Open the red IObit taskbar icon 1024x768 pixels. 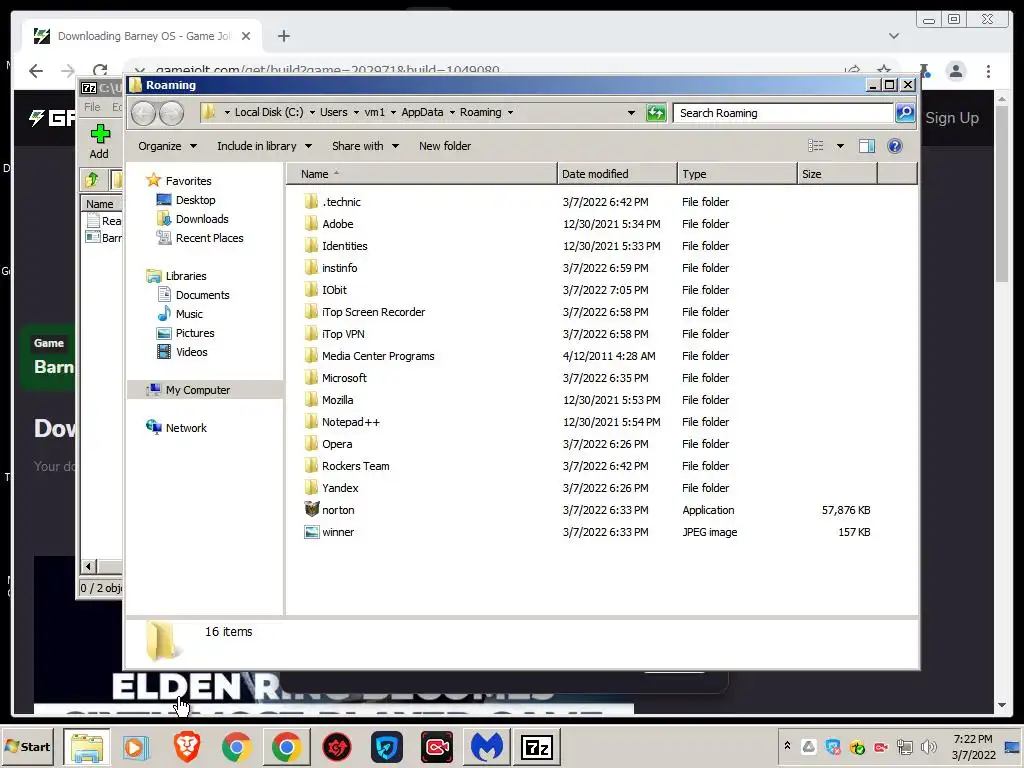(337, 747)
